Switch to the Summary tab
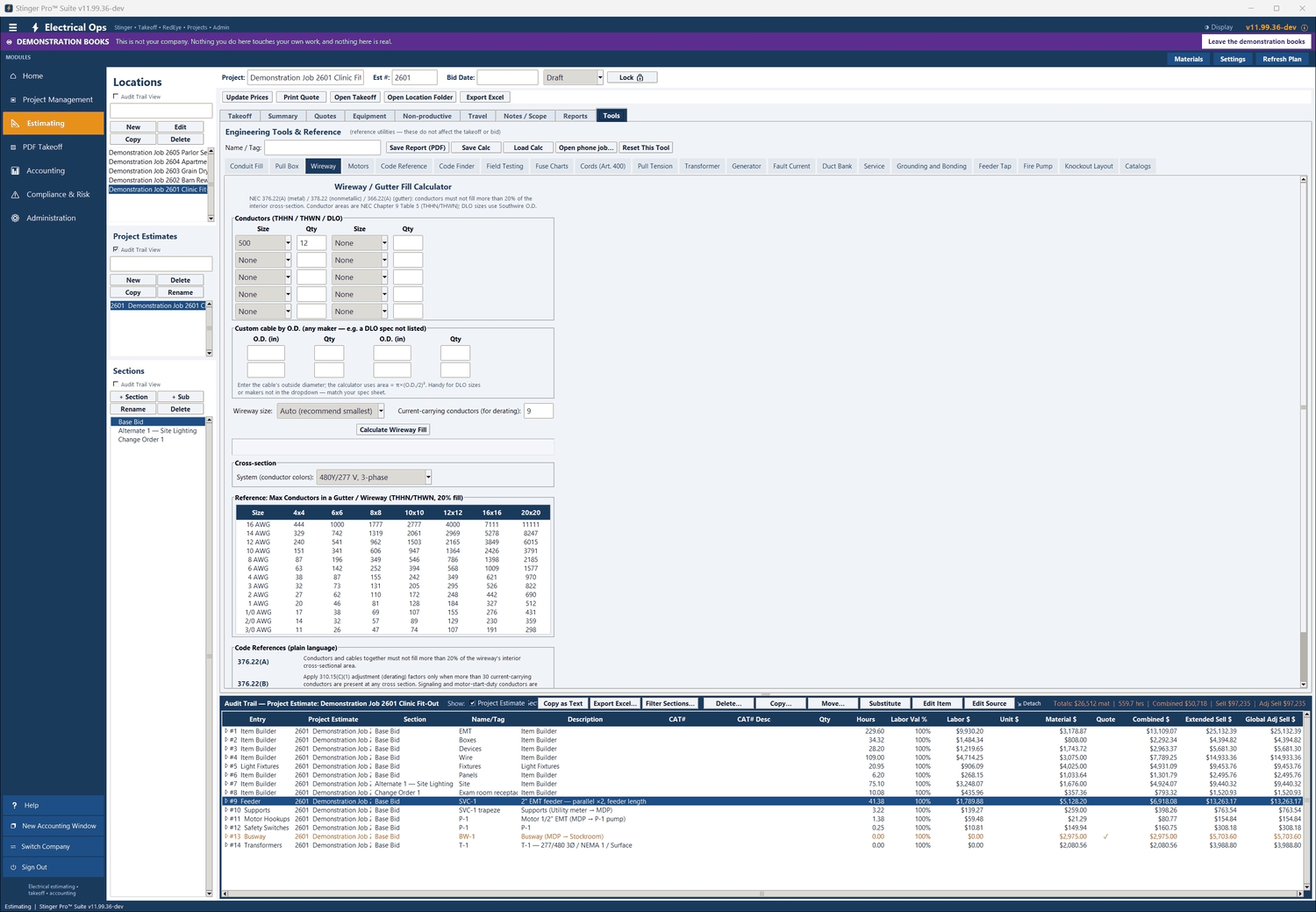The height and width of the screenshot is (912, 1316). (x=283, y=116)
